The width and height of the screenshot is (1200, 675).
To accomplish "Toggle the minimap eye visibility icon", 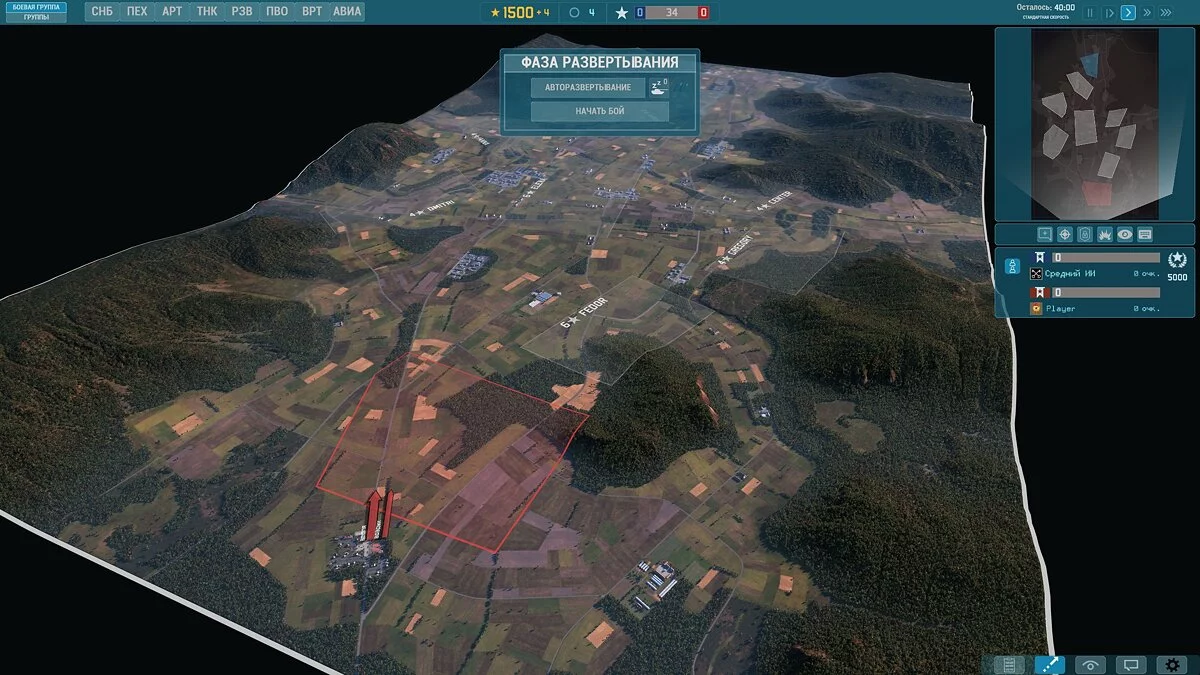I will coord(1125,234).
